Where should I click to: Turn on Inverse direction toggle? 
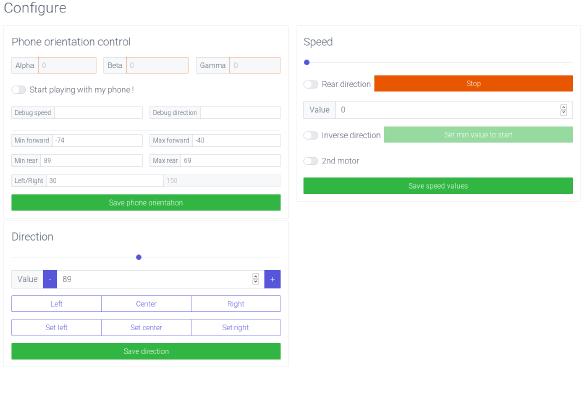311,135
